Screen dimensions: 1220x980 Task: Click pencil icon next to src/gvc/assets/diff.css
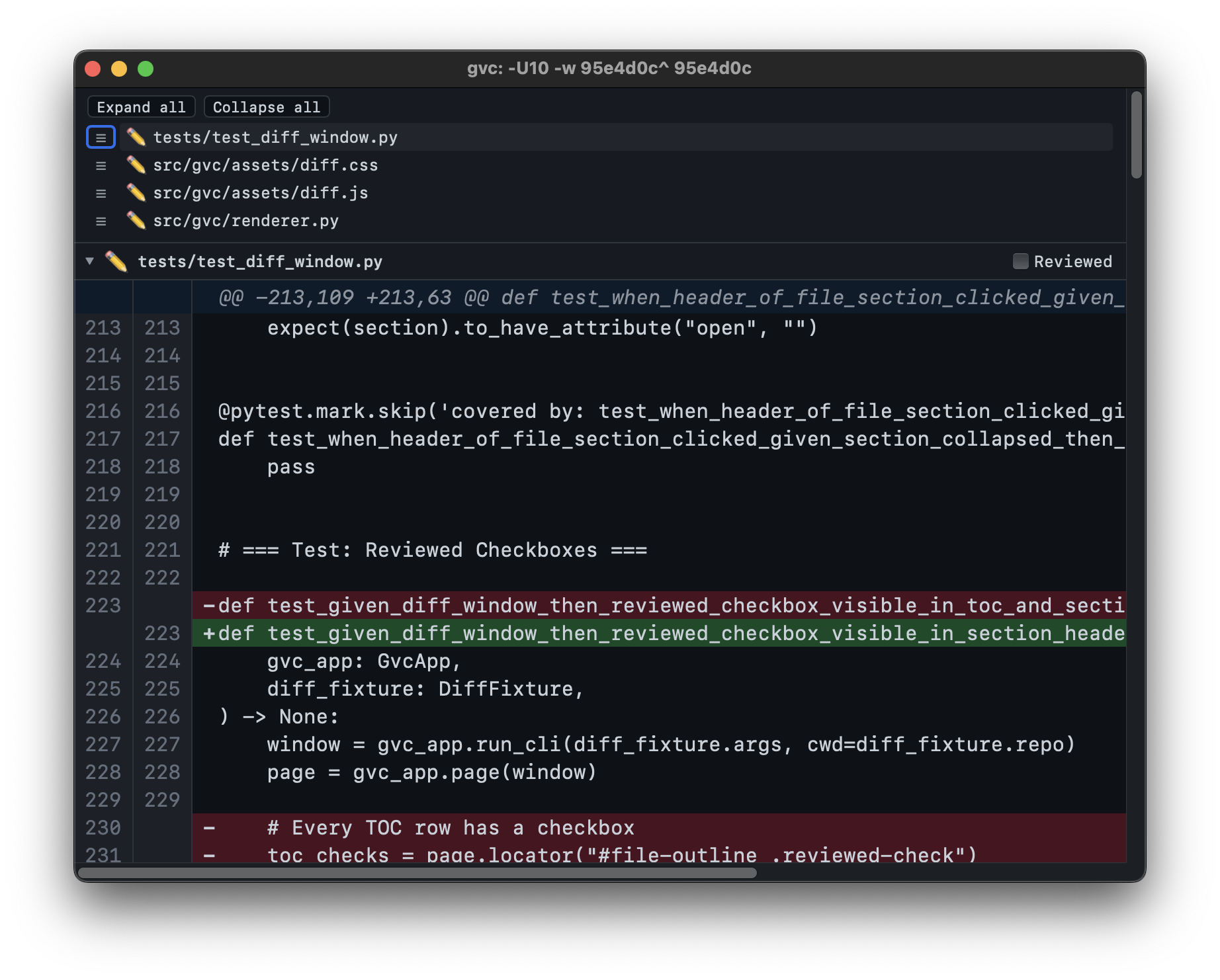coord(136,165)
